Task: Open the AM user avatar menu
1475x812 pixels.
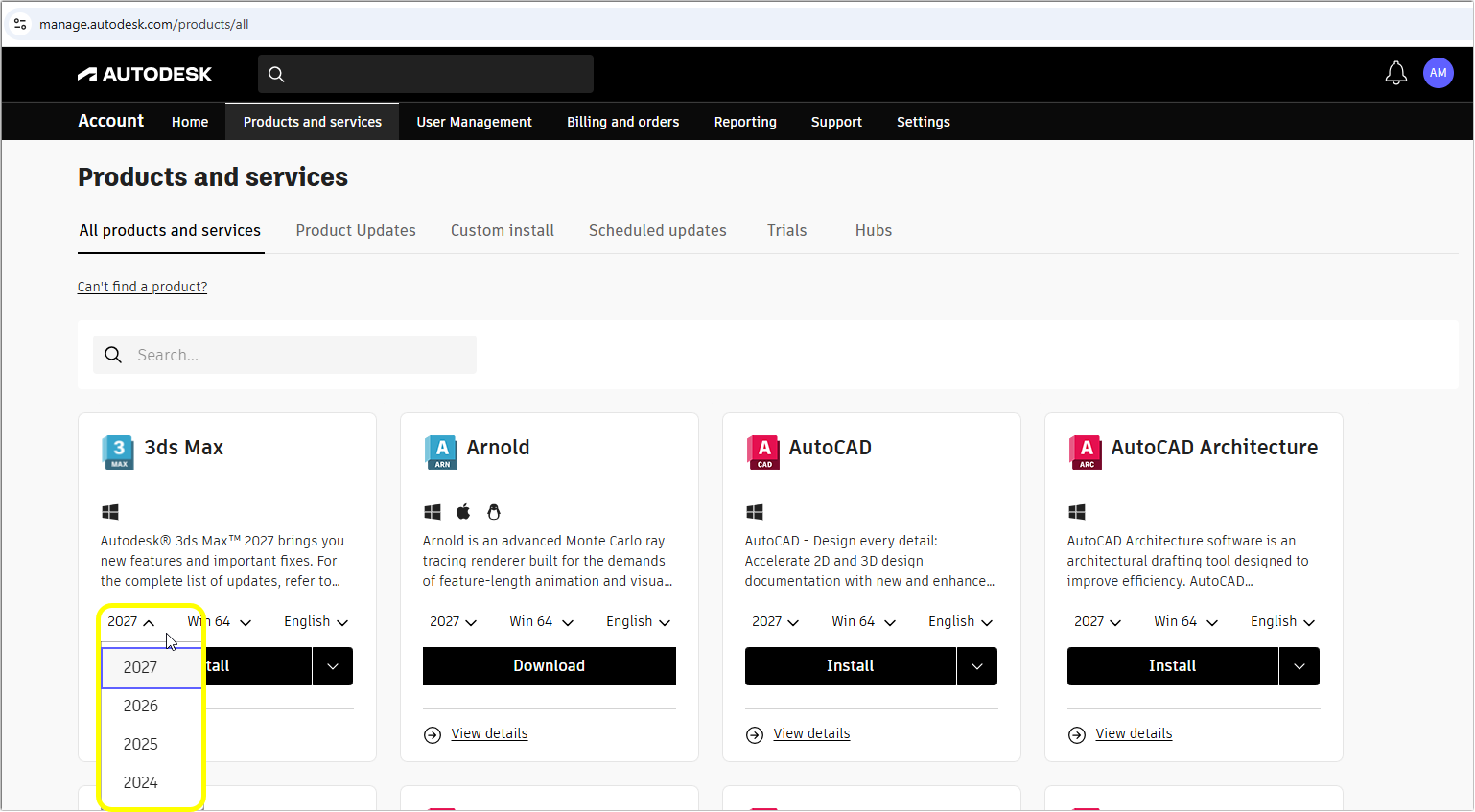Action: 1439,73
